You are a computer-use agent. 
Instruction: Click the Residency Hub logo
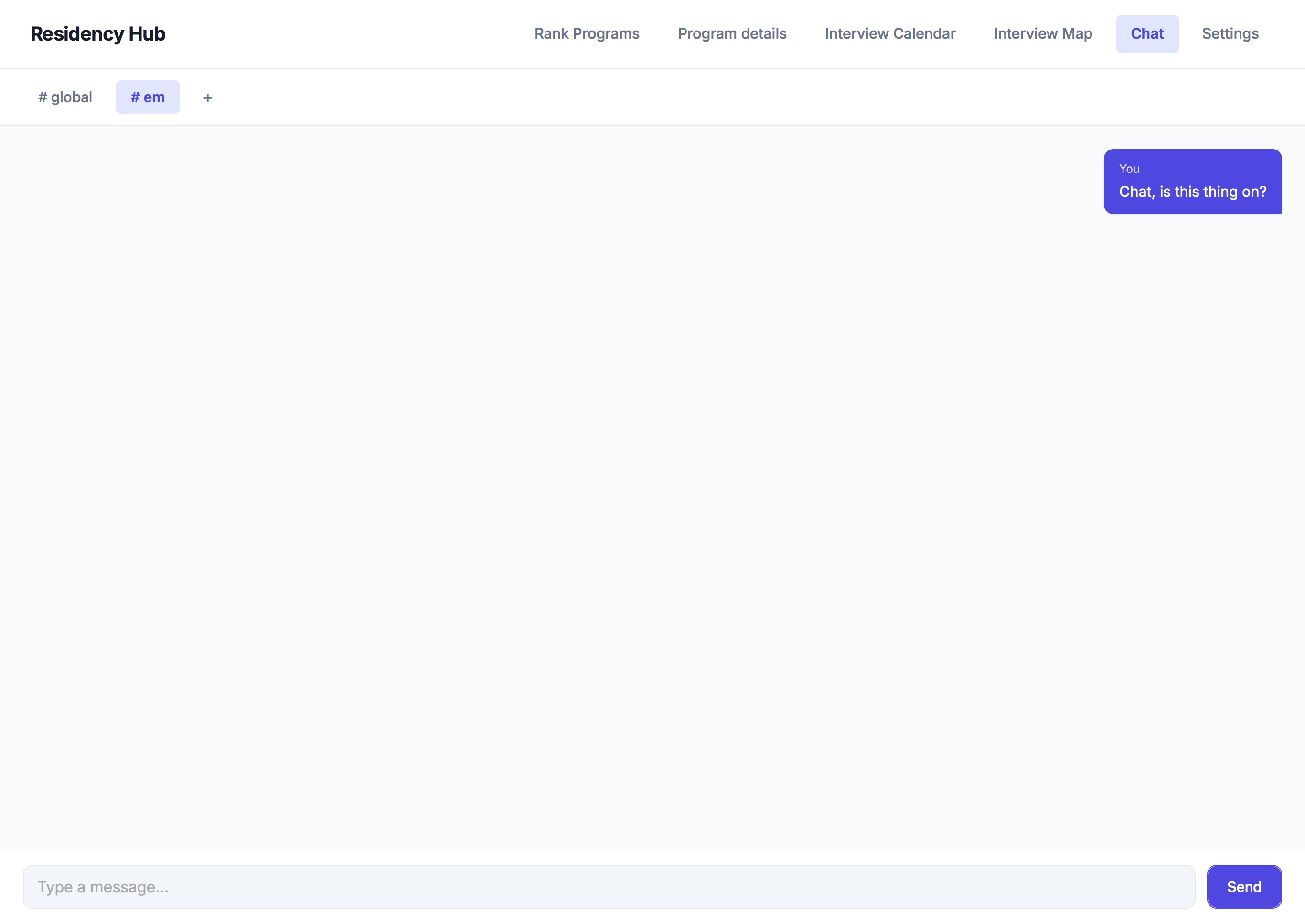98,33
